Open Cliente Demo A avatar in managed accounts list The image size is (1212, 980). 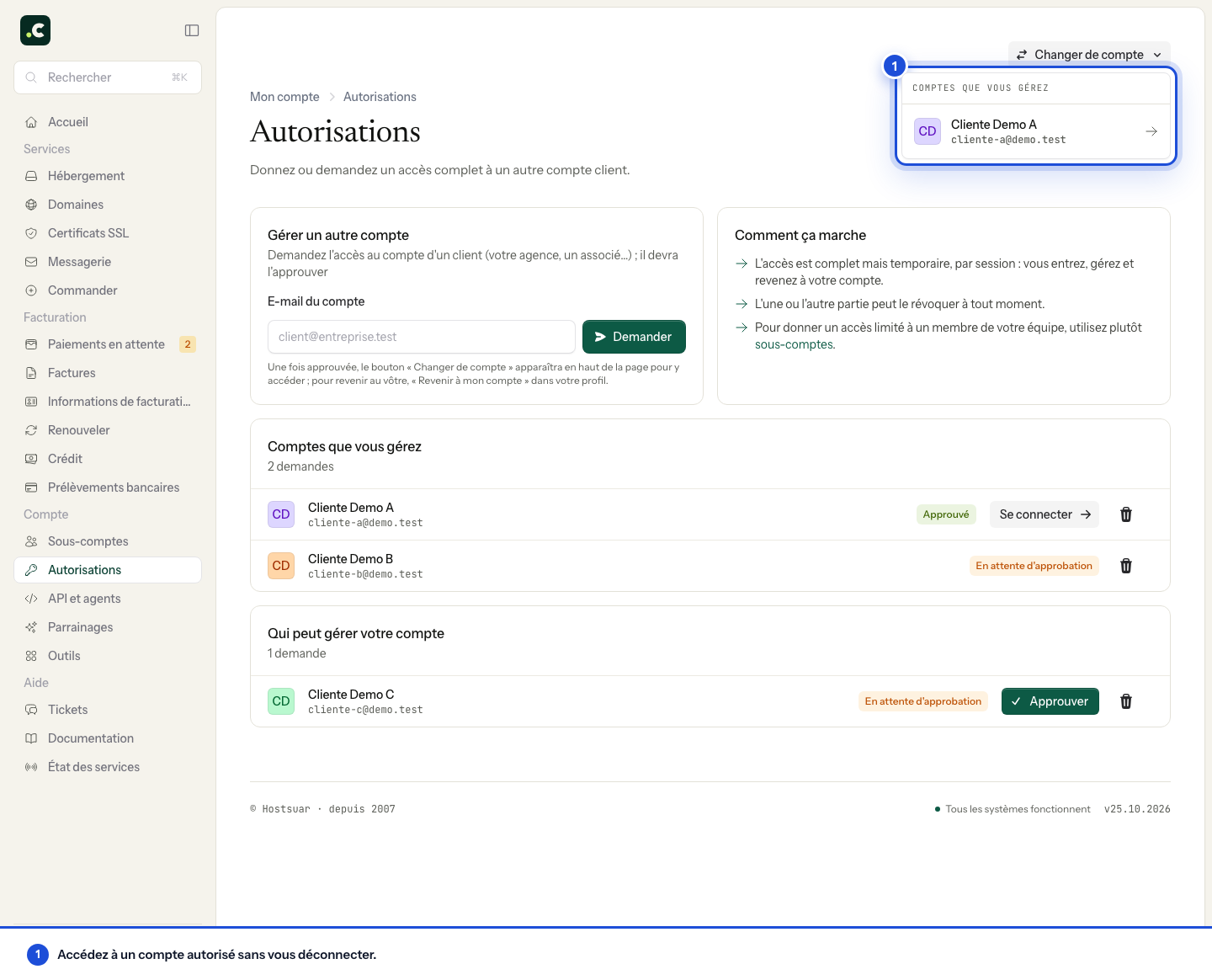(x=281, y=514)
